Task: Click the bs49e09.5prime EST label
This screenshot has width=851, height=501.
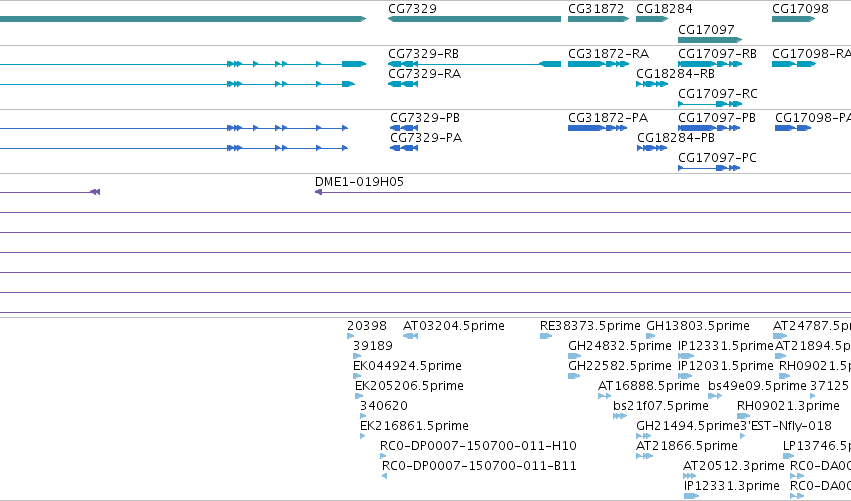Action: pyautogui.click(x=757, y=386)
